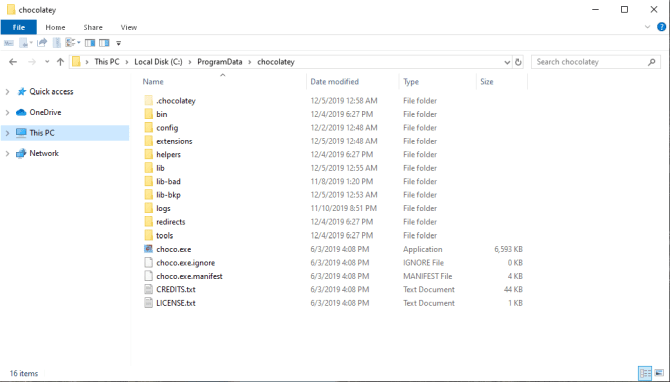The height and width of the screenshot is (382, 670).
Task: Open the Recent locations chevron
Action: click(x=47, y=62)
